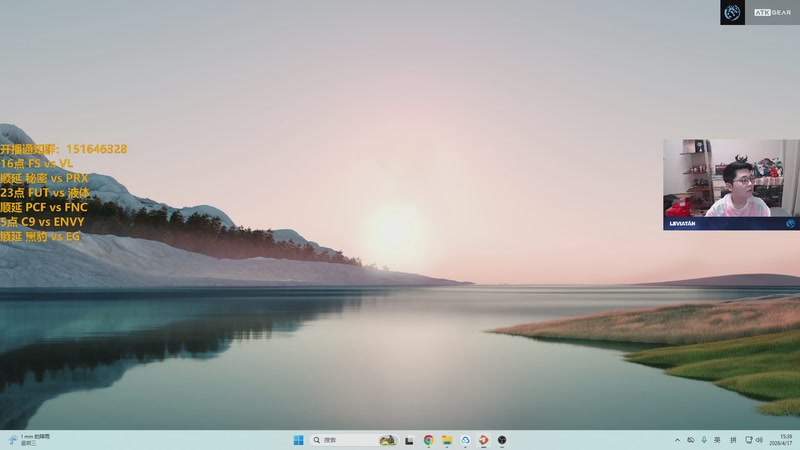Click the microphone tray icon
This screenshot has height=450, width=800.
[704, 440]
